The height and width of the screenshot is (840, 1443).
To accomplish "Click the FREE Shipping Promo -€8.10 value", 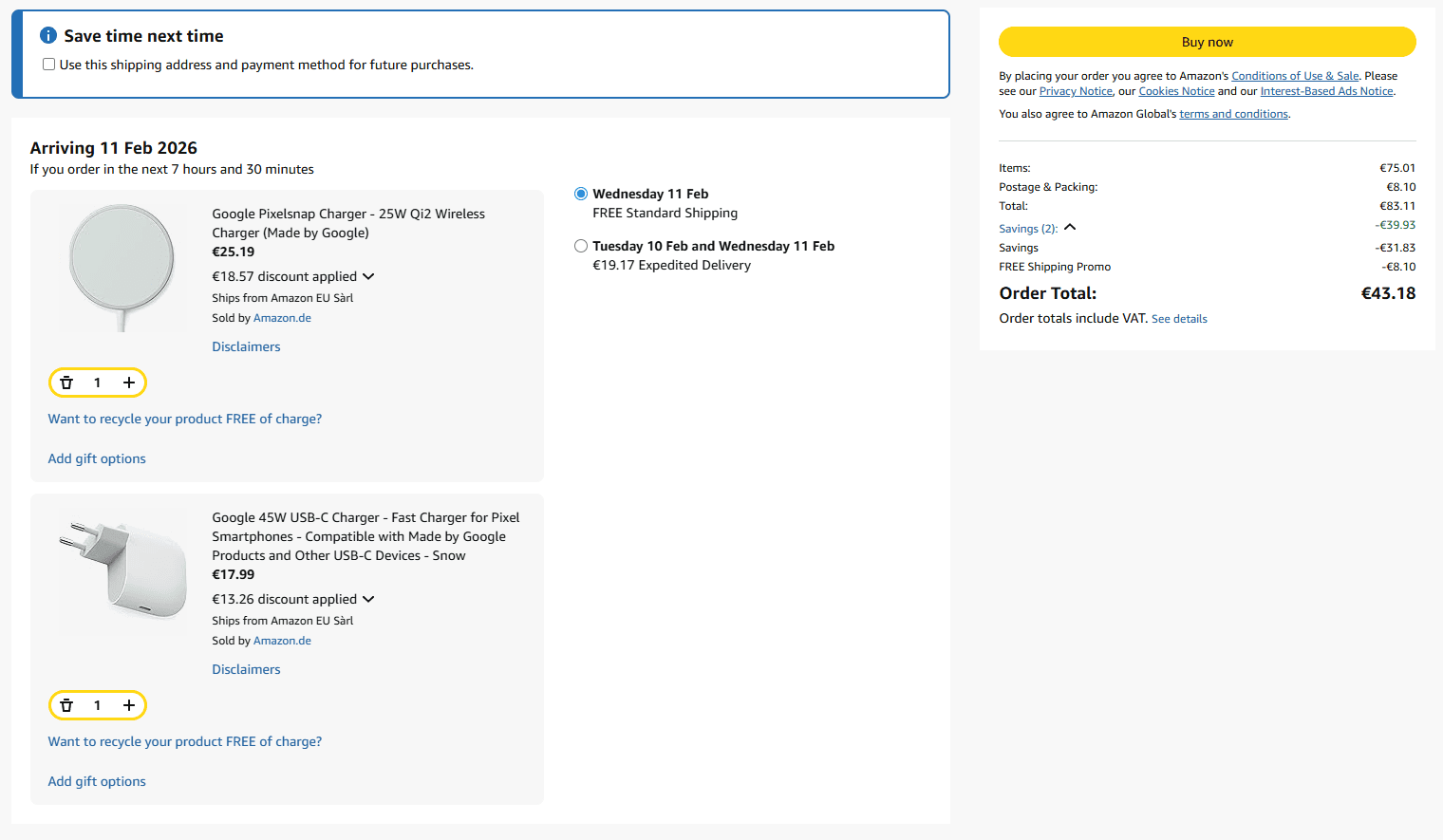I will (x=1398, y=267).
